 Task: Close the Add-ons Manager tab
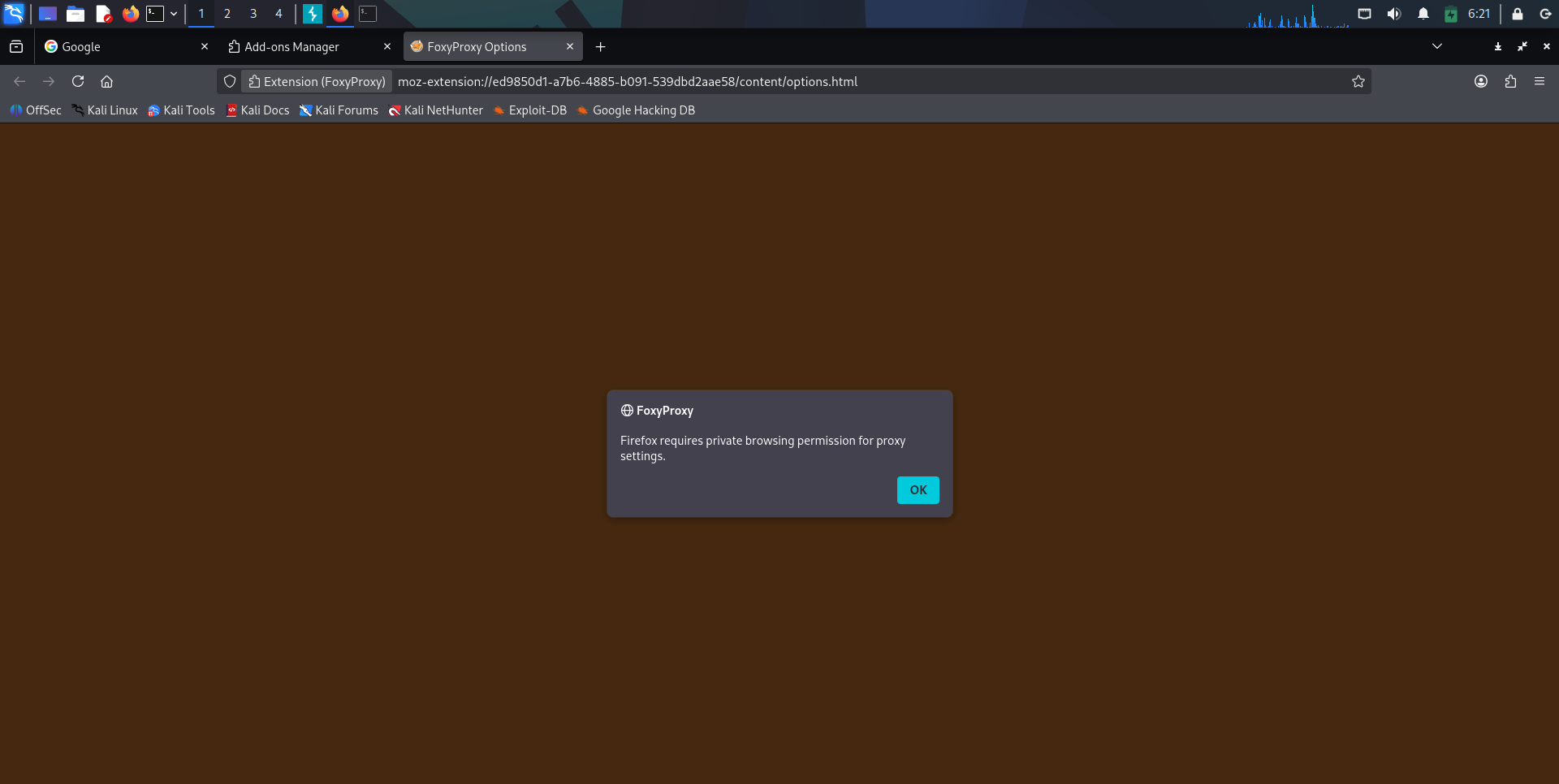(387, 47)
